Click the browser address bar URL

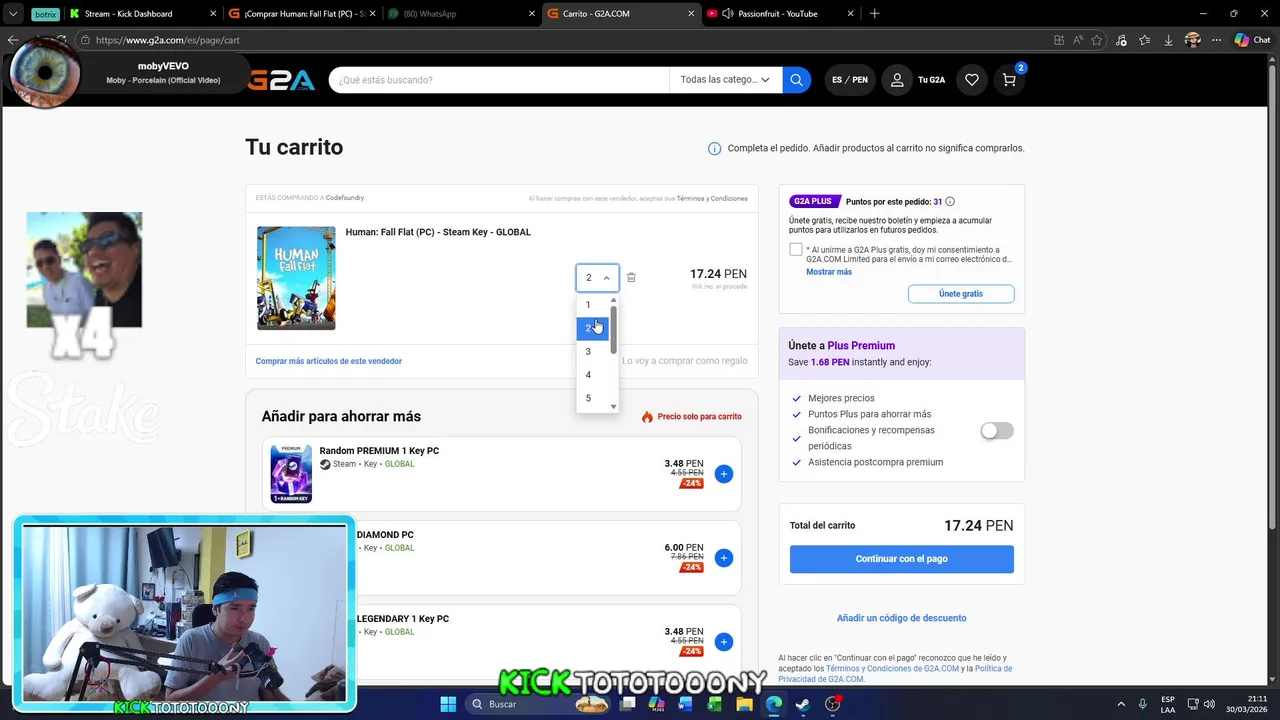pos(168,40)
